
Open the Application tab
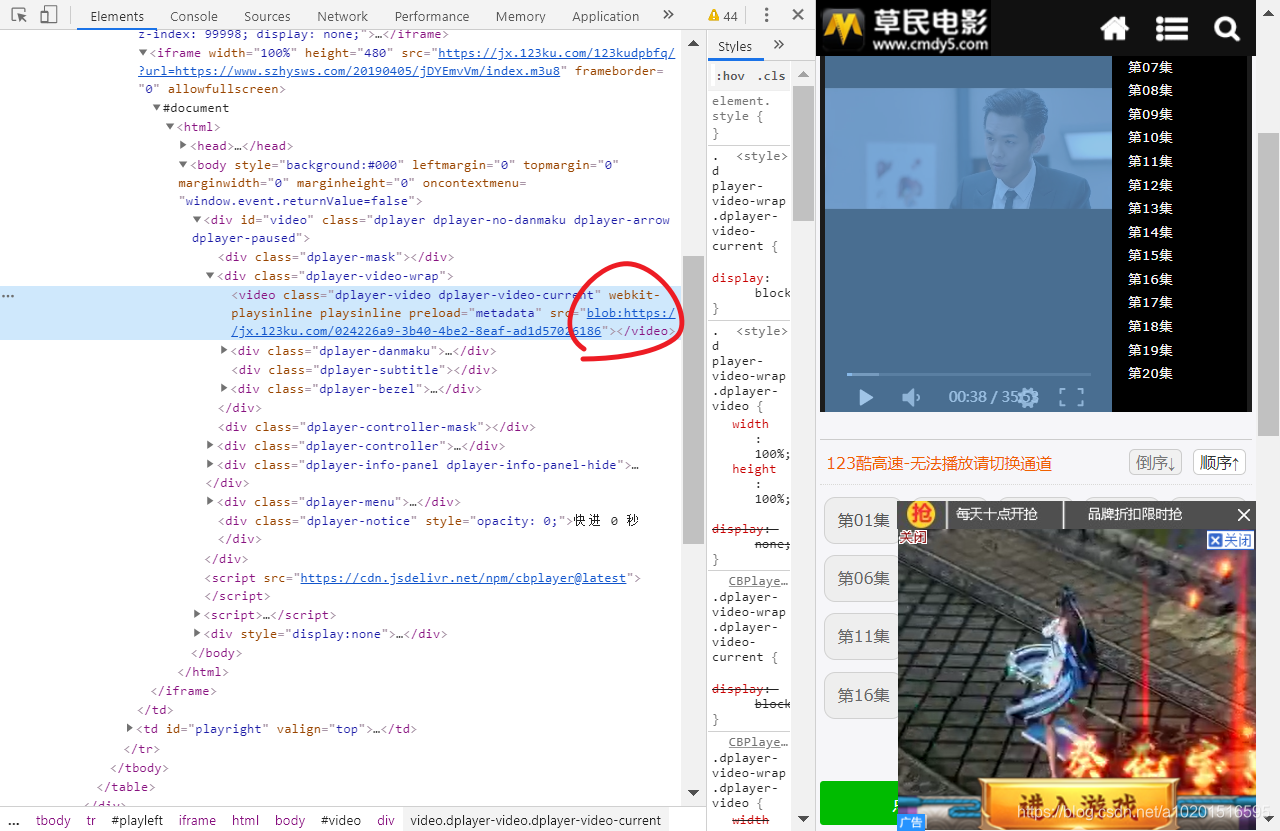coord(606,16)
